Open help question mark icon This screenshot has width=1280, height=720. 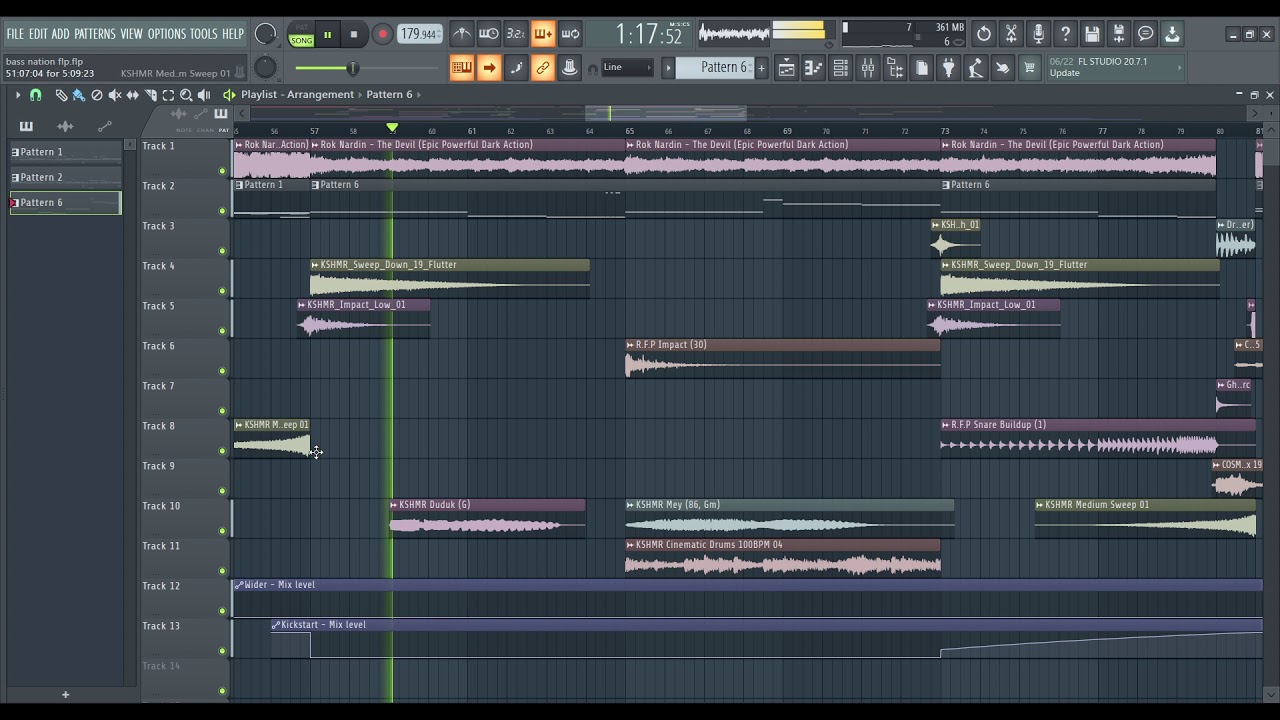click(x=1065, y=35)
